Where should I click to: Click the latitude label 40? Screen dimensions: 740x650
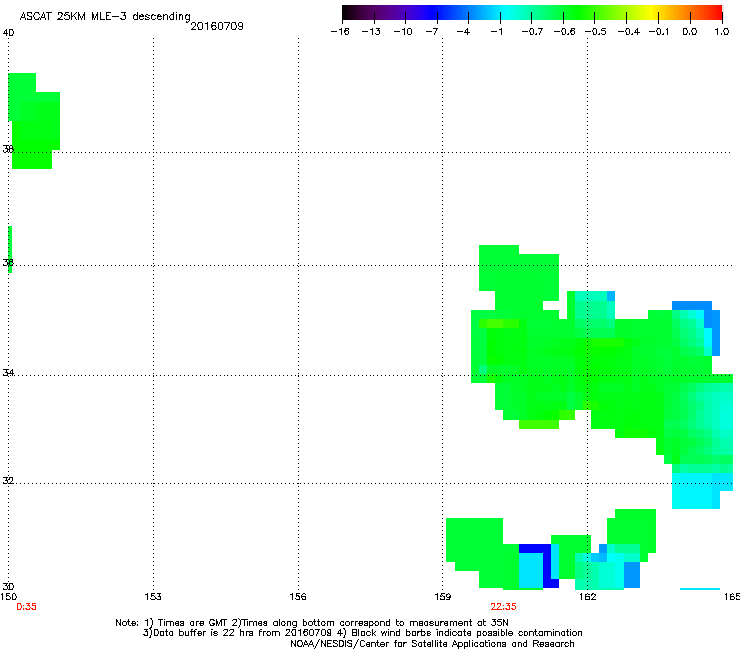(x=8, y=33)
